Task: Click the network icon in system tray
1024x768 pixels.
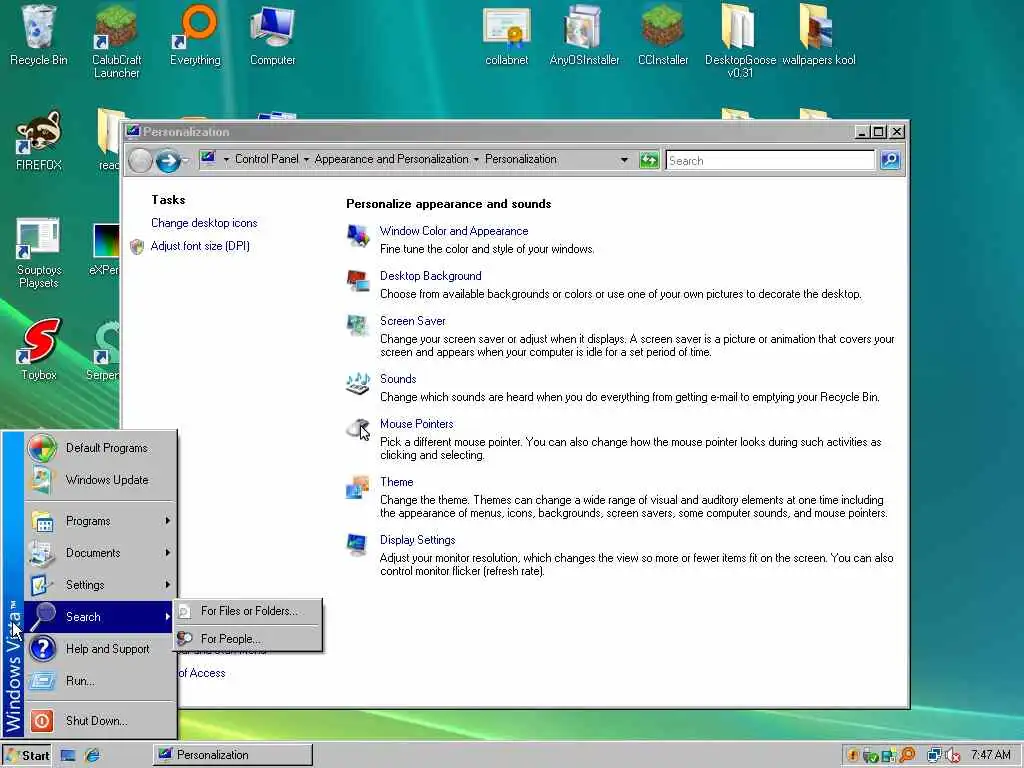Action: [935, 755]
